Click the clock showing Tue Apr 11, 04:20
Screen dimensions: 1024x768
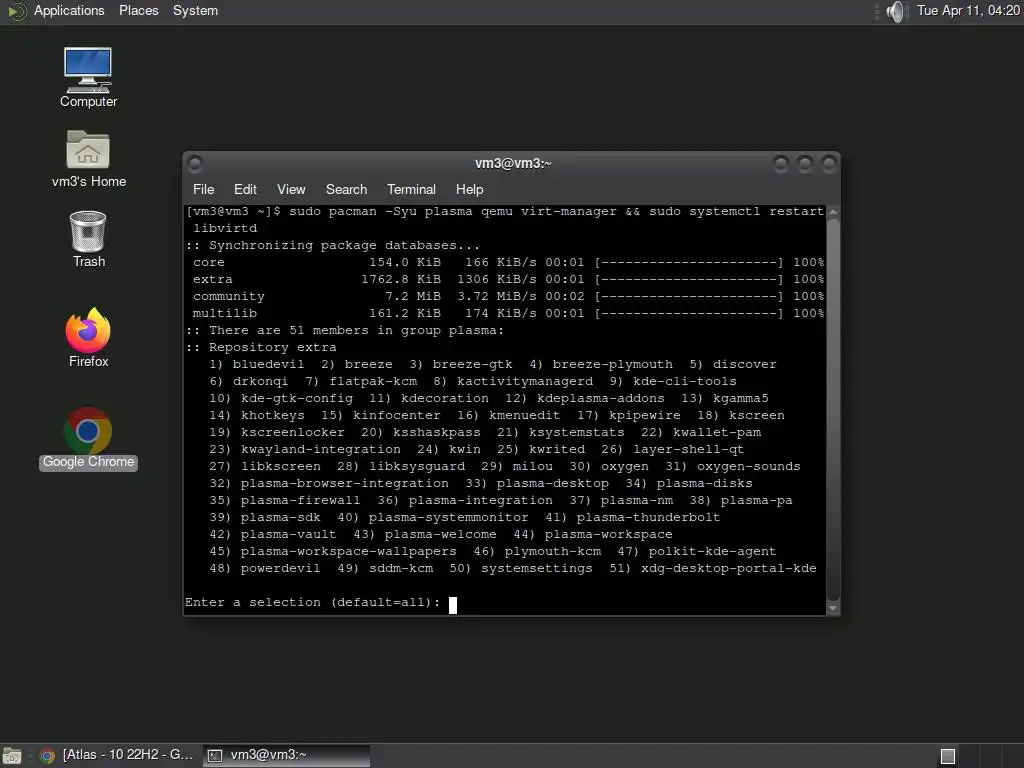[x=968, y=10]
